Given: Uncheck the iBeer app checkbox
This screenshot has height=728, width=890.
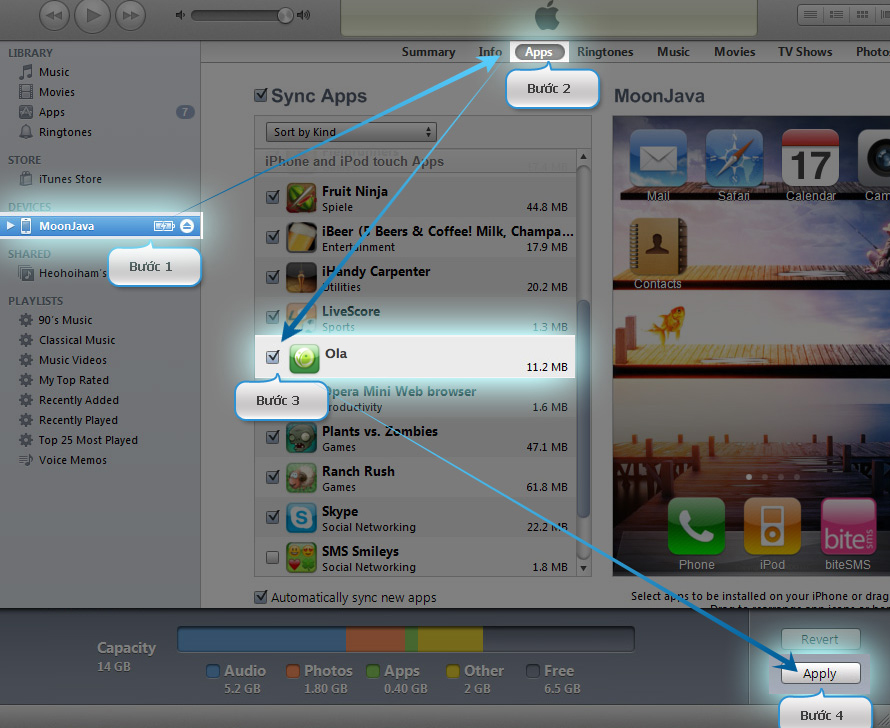Looking at the screenshot, I should click(272, 237).
